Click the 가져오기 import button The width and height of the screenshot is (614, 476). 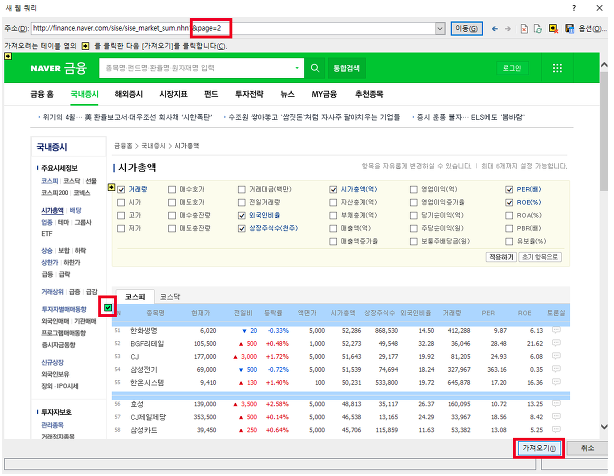(539, 448)
